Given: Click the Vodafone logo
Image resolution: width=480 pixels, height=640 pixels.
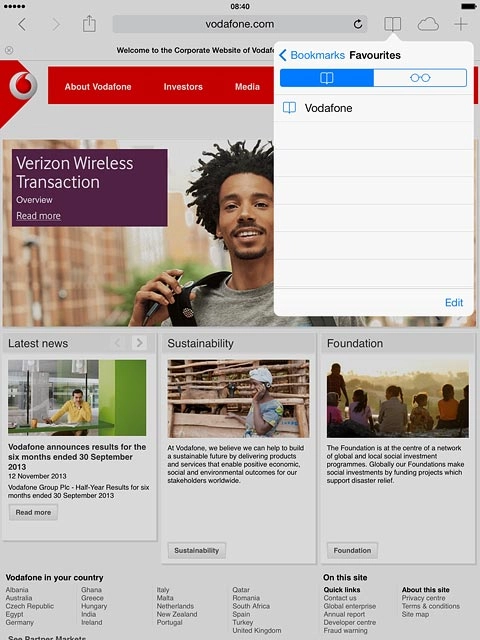Looking at the screenshot, I should (x=23, y=85).
